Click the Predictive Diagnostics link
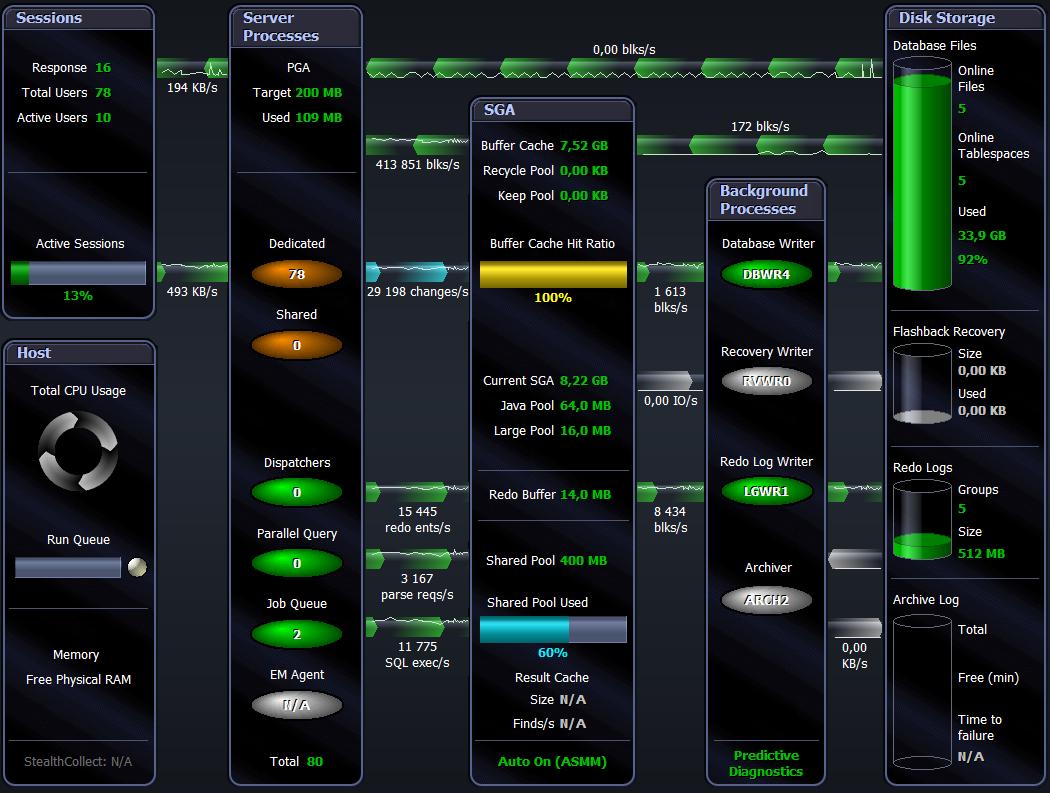This screenshot has width=1050, height=793. [766, 763]
